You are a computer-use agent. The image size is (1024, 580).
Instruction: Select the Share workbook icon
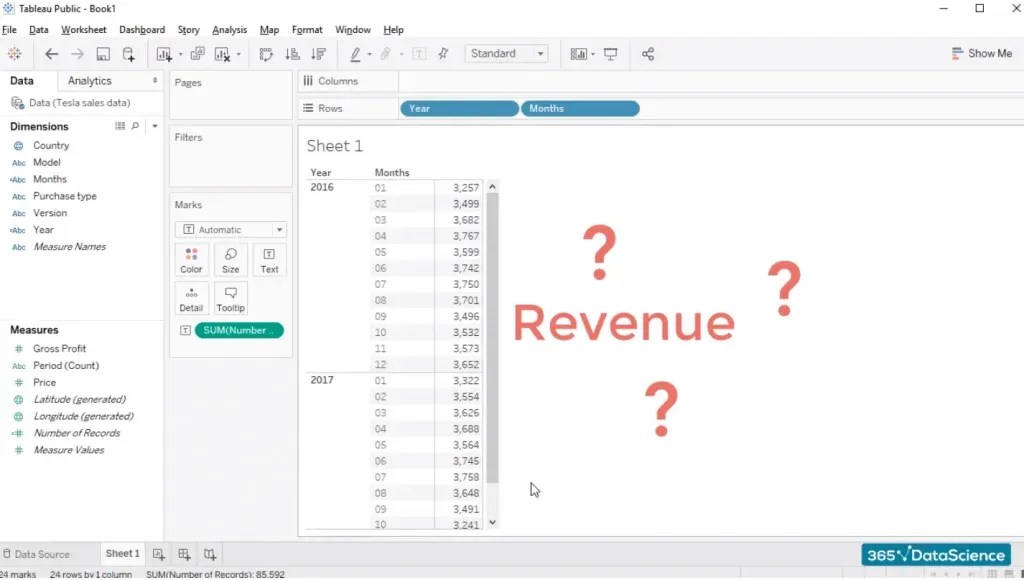(x=648, y=54)
